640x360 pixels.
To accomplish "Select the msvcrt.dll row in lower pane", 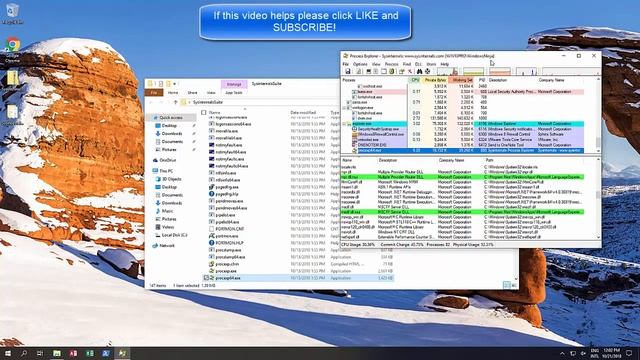I will [463, 232].
